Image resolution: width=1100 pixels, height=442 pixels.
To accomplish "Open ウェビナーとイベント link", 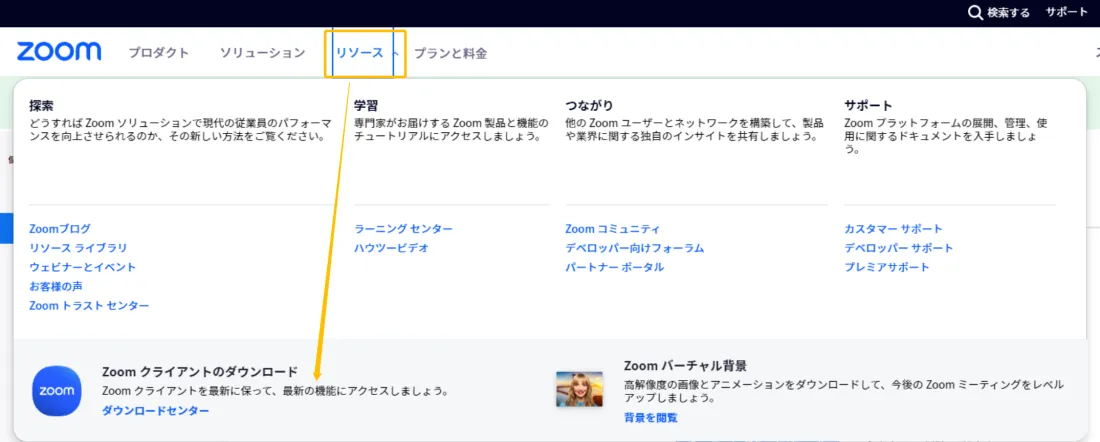I will (x=83, y=267).
